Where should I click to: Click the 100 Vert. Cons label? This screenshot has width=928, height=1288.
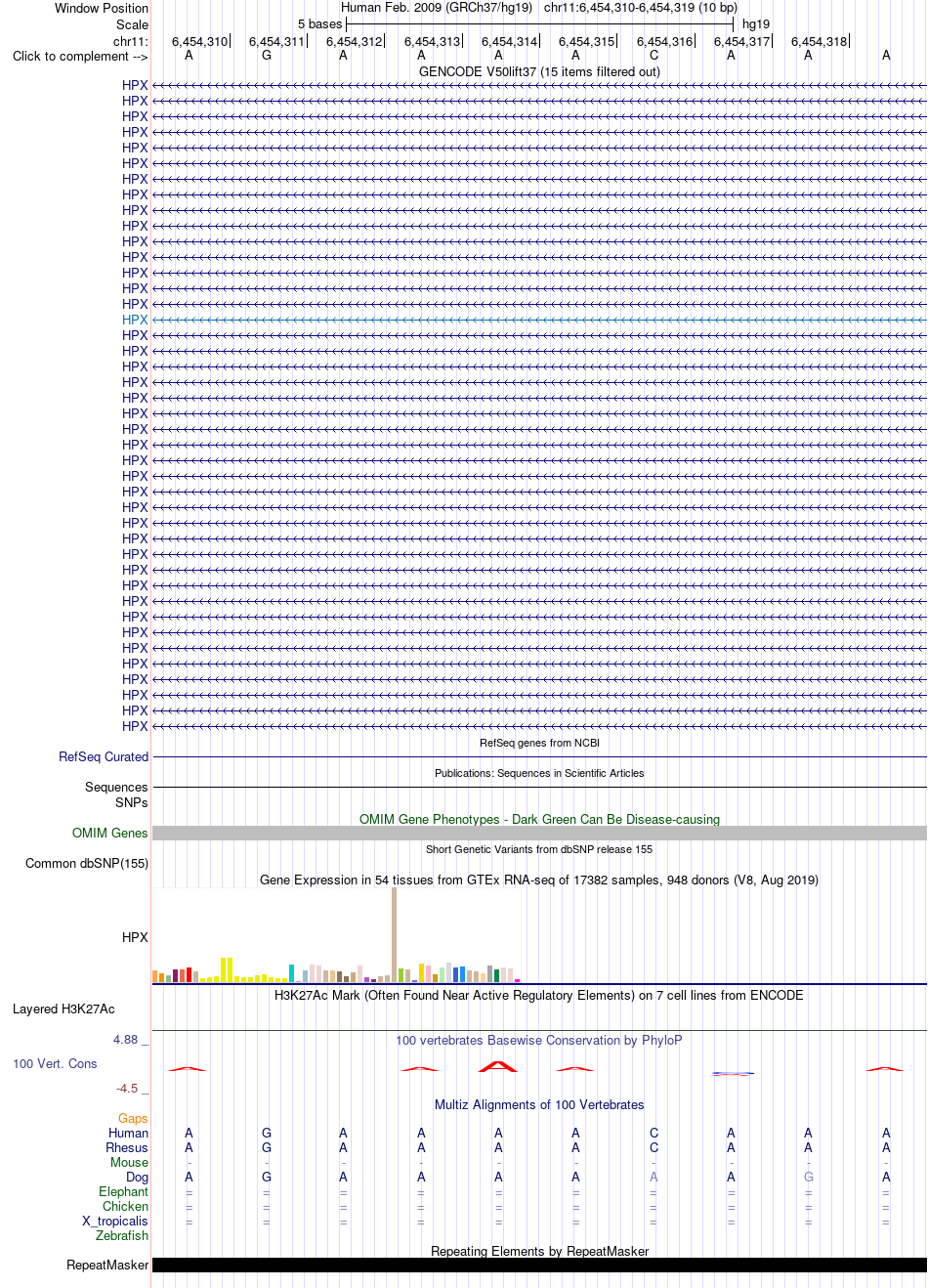(x=55, y=1063)
